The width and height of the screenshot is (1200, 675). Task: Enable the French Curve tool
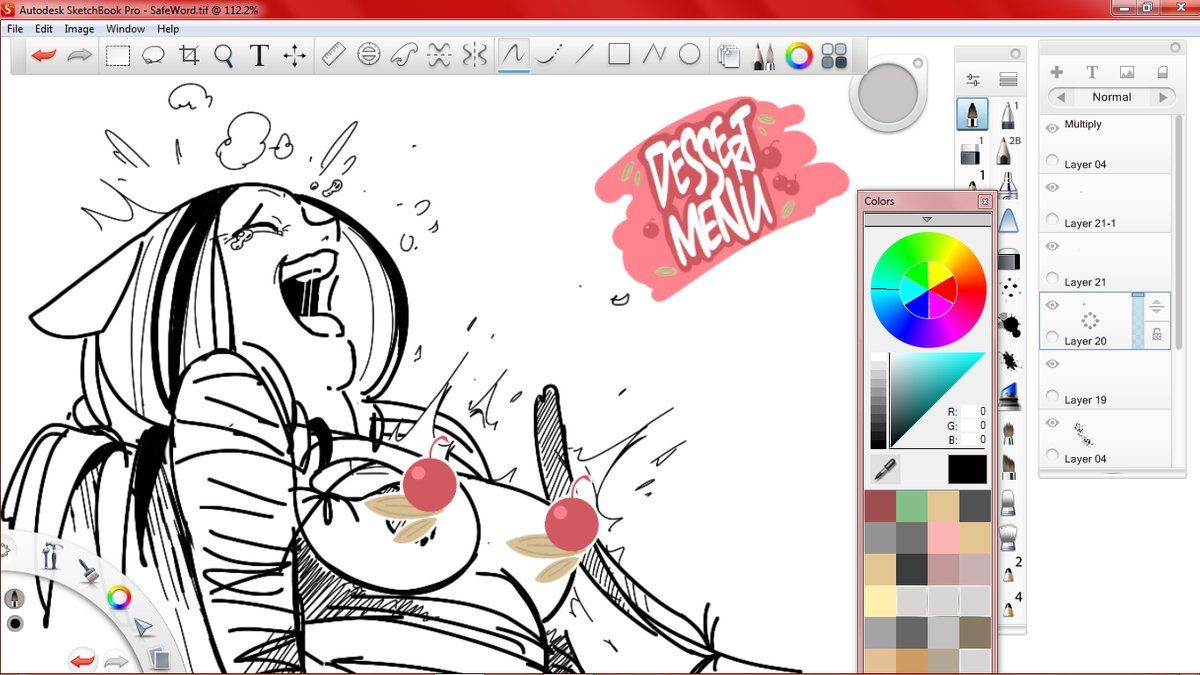(x=403, y=55)
